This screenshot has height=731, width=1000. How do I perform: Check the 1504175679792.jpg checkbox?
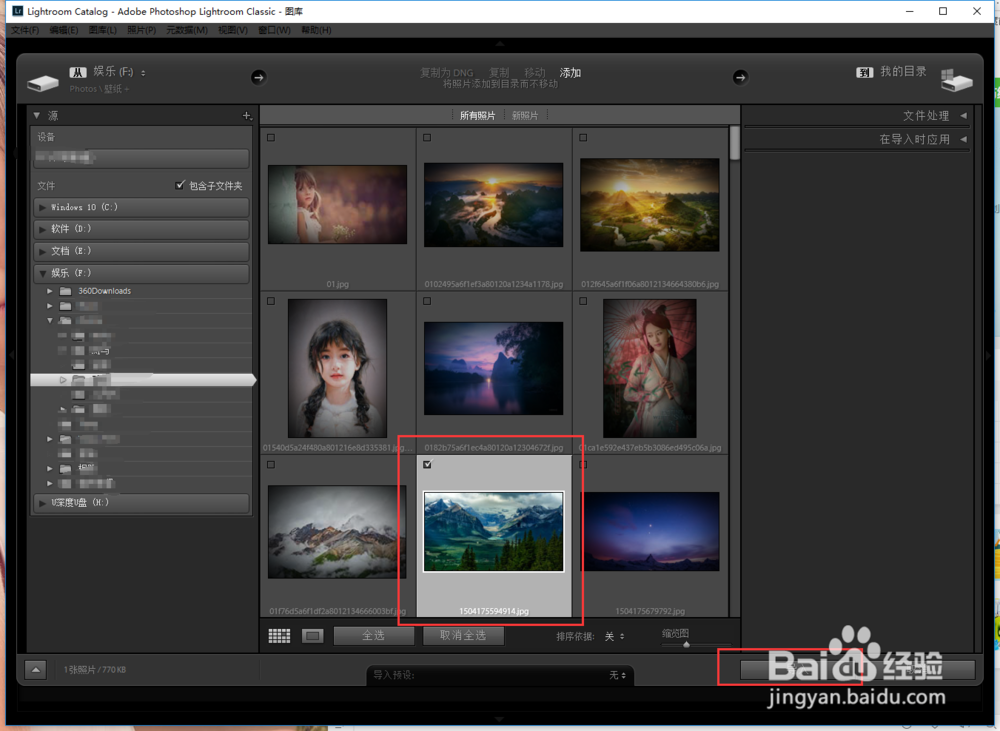tap(583, 465)
